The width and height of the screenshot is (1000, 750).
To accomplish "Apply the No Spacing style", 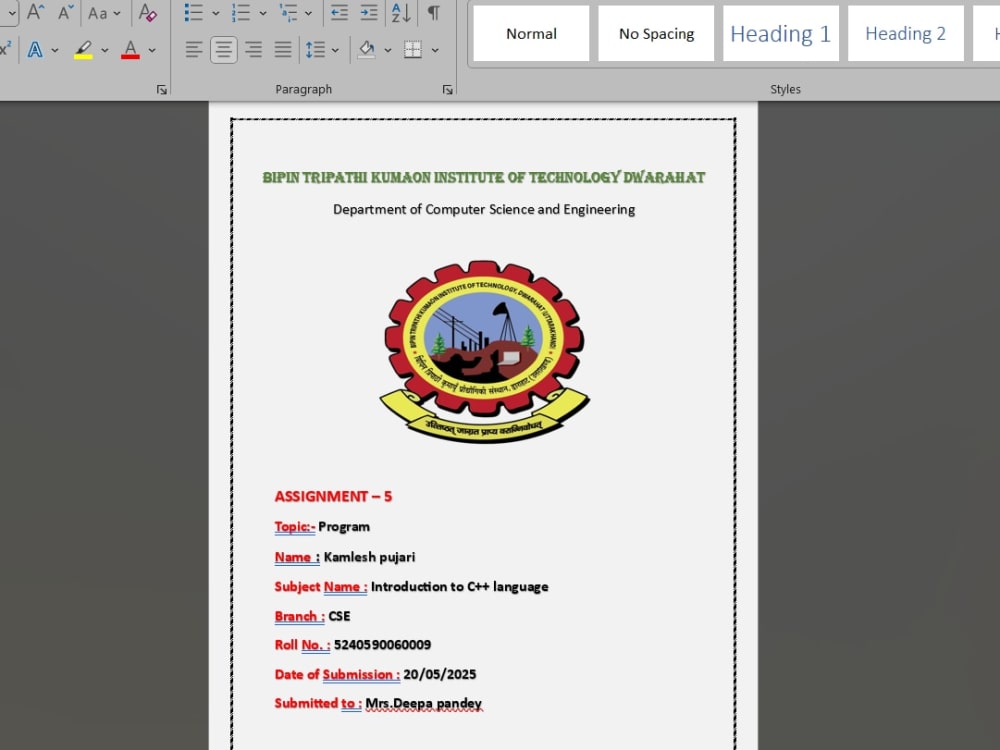I will (656, 34).
